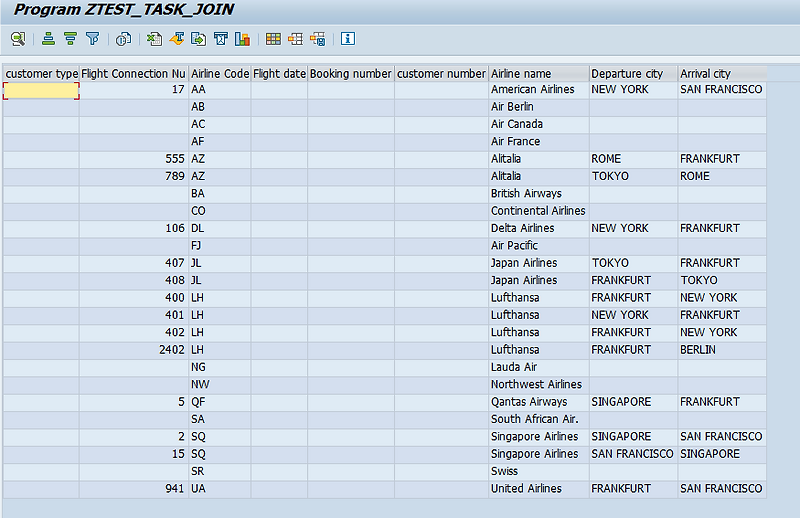Click the American Airlines cell

coord(539,90)
